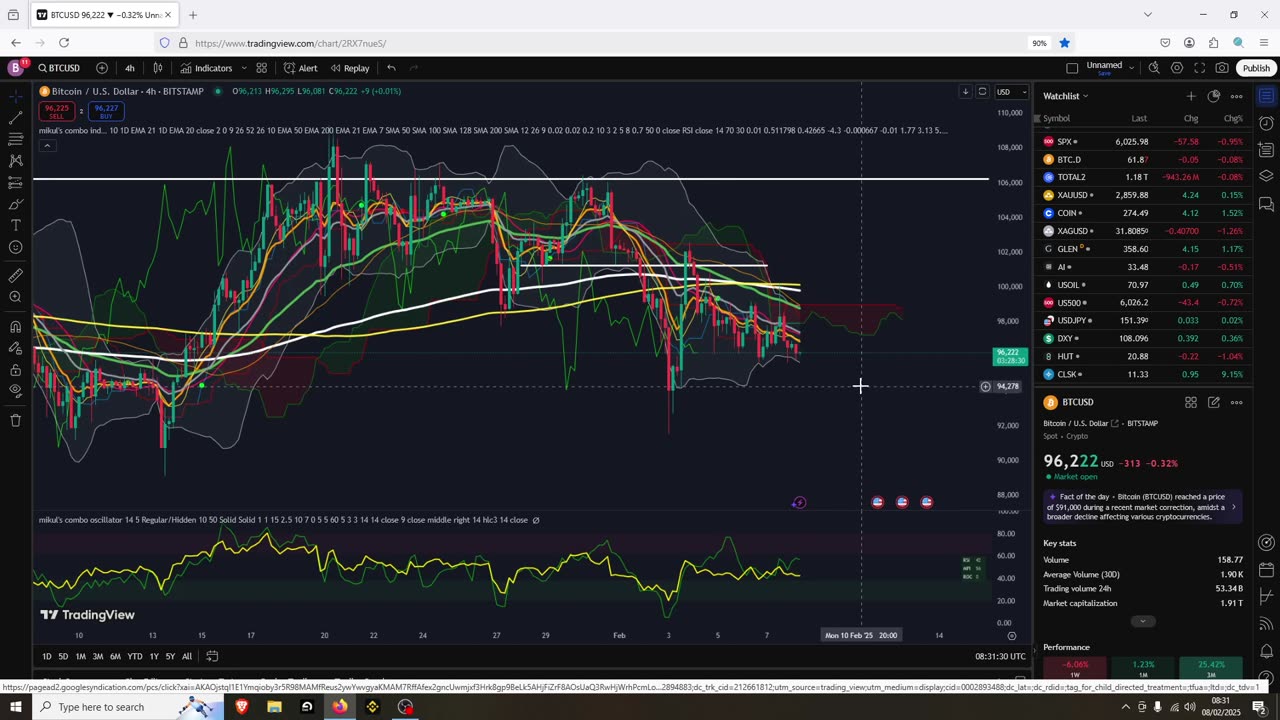The height and width of the screenshot is (720, 1280).
Task: Toggle the Watchlist panel sidebar icon
Action: [x=1266, y=96]
